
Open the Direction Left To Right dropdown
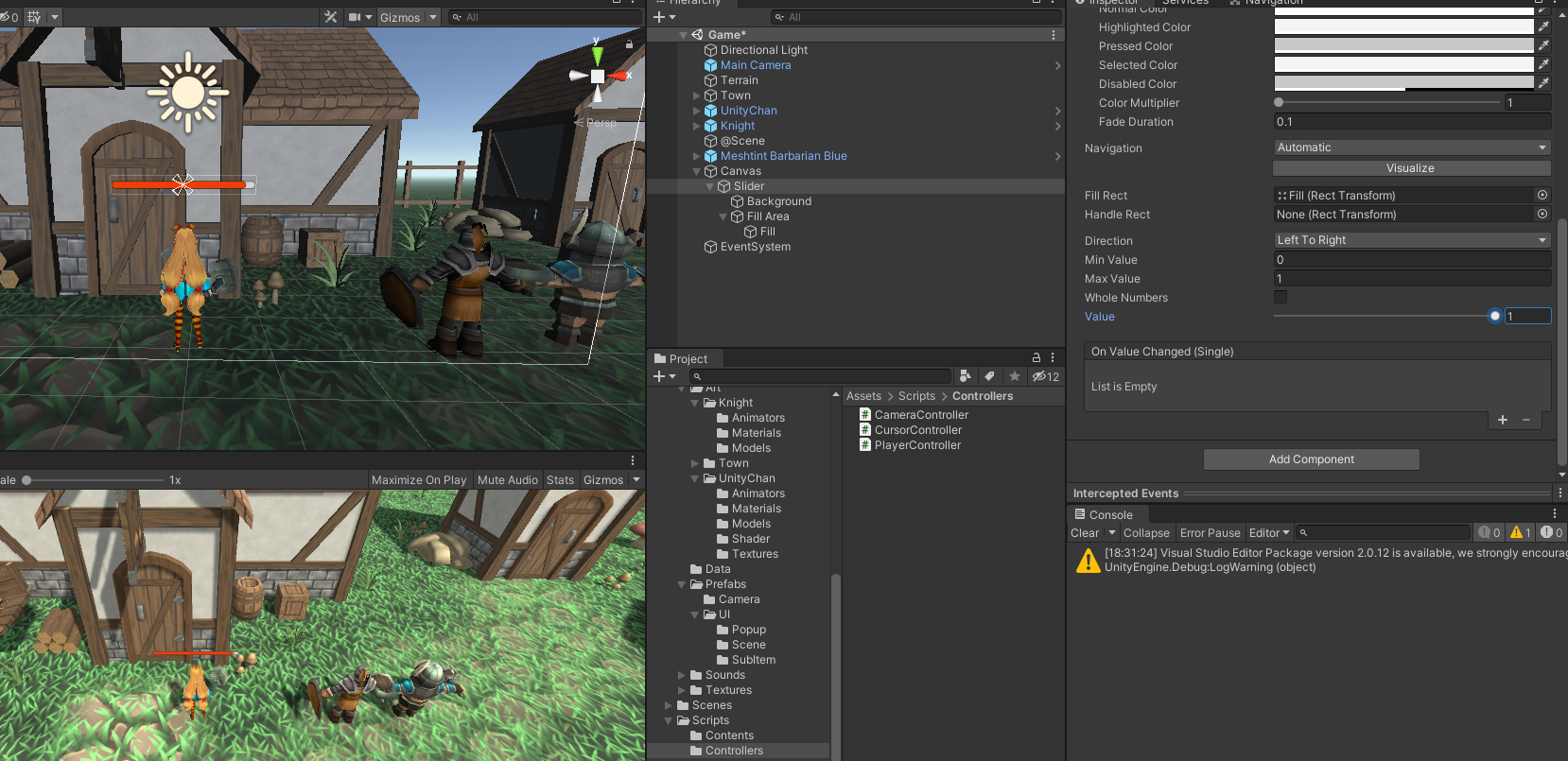pyautogui.click(x=1412, y=240)
